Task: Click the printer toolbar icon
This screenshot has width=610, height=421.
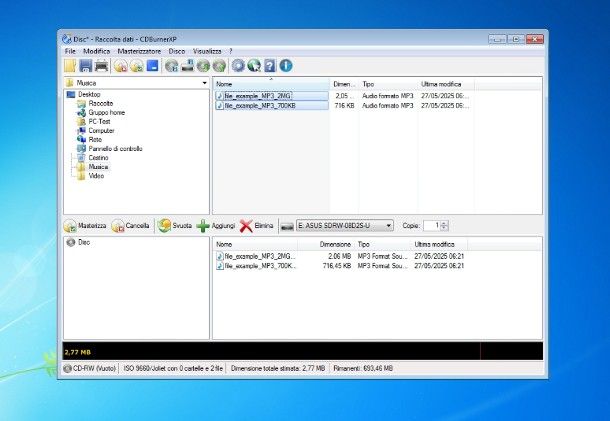Action: point(102,66)
